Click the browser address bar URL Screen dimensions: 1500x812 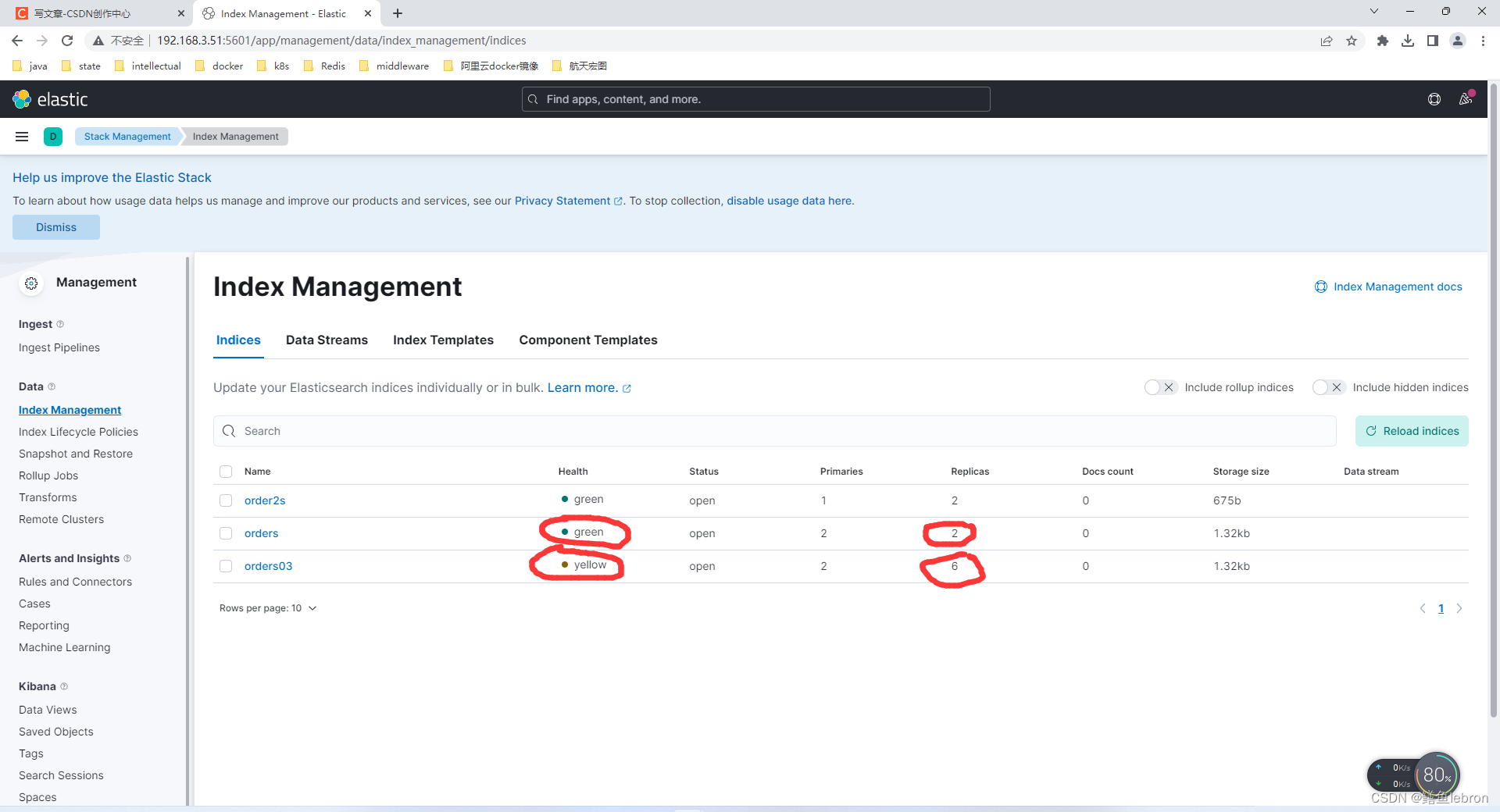pyautogui.click(x=341, y=41)
